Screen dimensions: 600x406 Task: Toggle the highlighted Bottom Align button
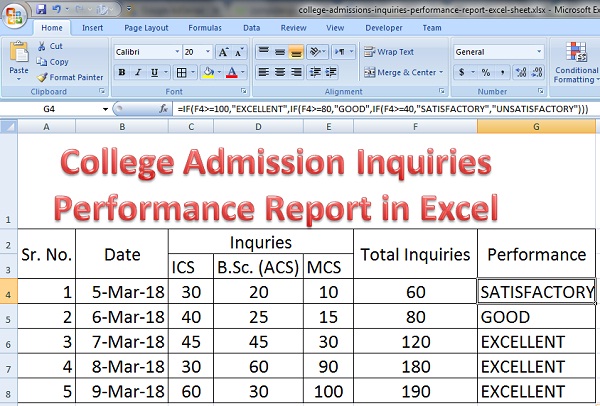coord(296,52)
